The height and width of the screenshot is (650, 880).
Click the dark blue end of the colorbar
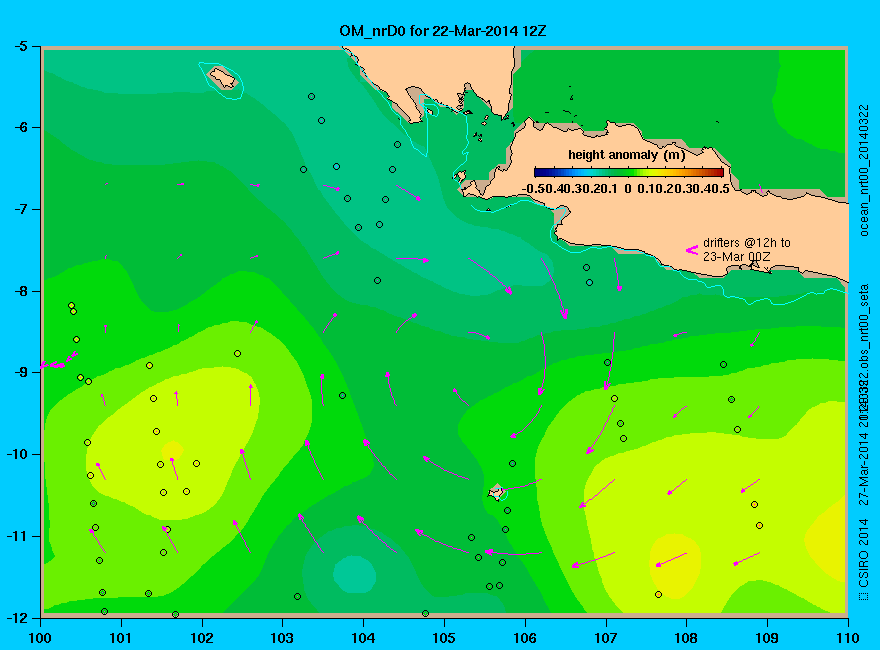(x=540, y=172)
